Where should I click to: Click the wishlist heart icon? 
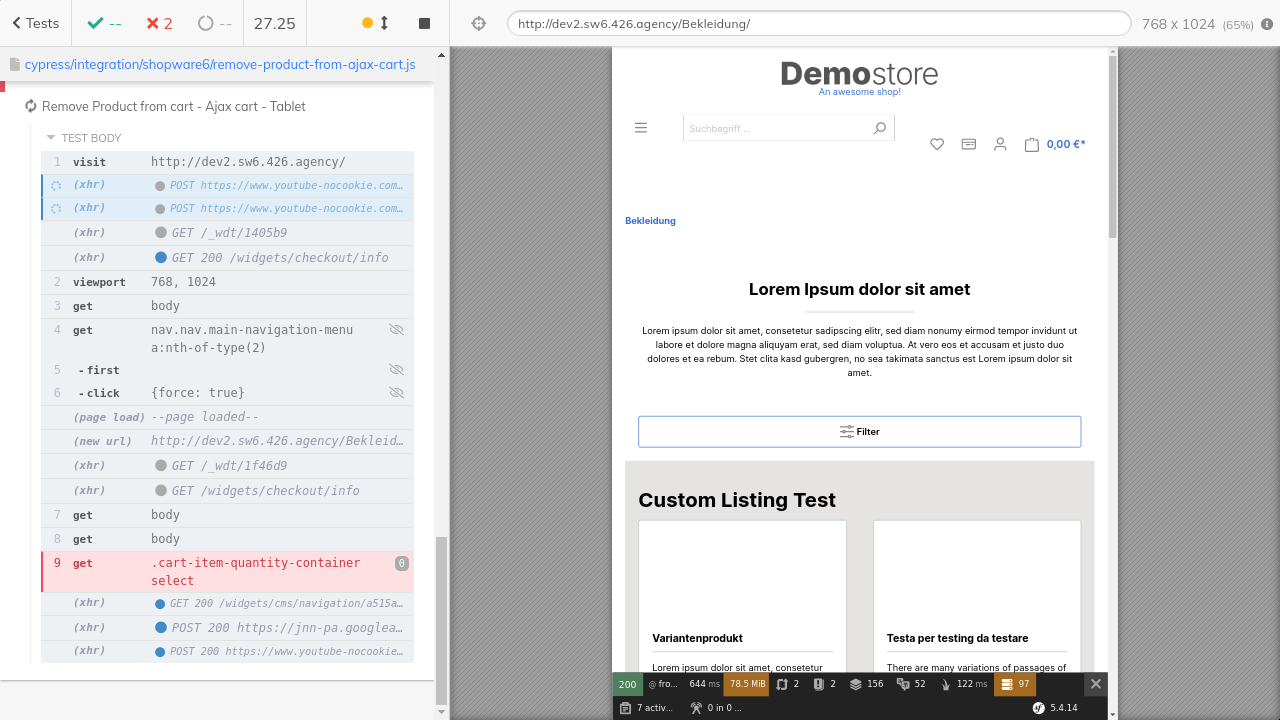coord(937,144)
